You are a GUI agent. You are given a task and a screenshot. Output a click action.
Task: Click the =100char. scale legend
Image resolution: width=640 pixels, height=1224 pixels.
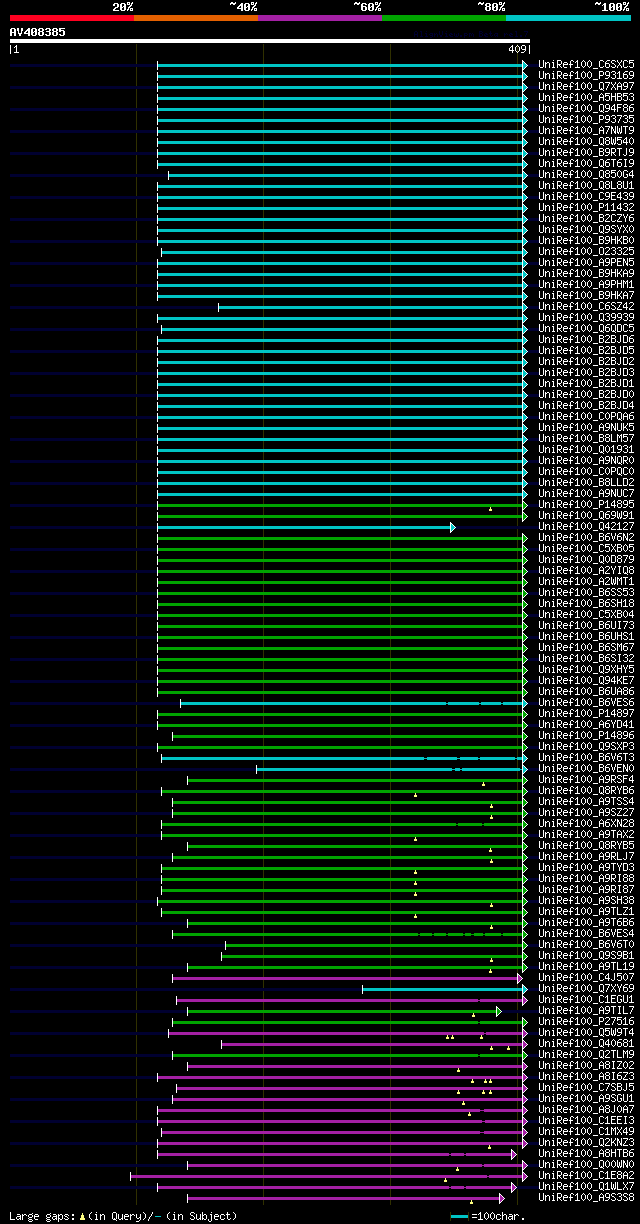point(488,1216)
